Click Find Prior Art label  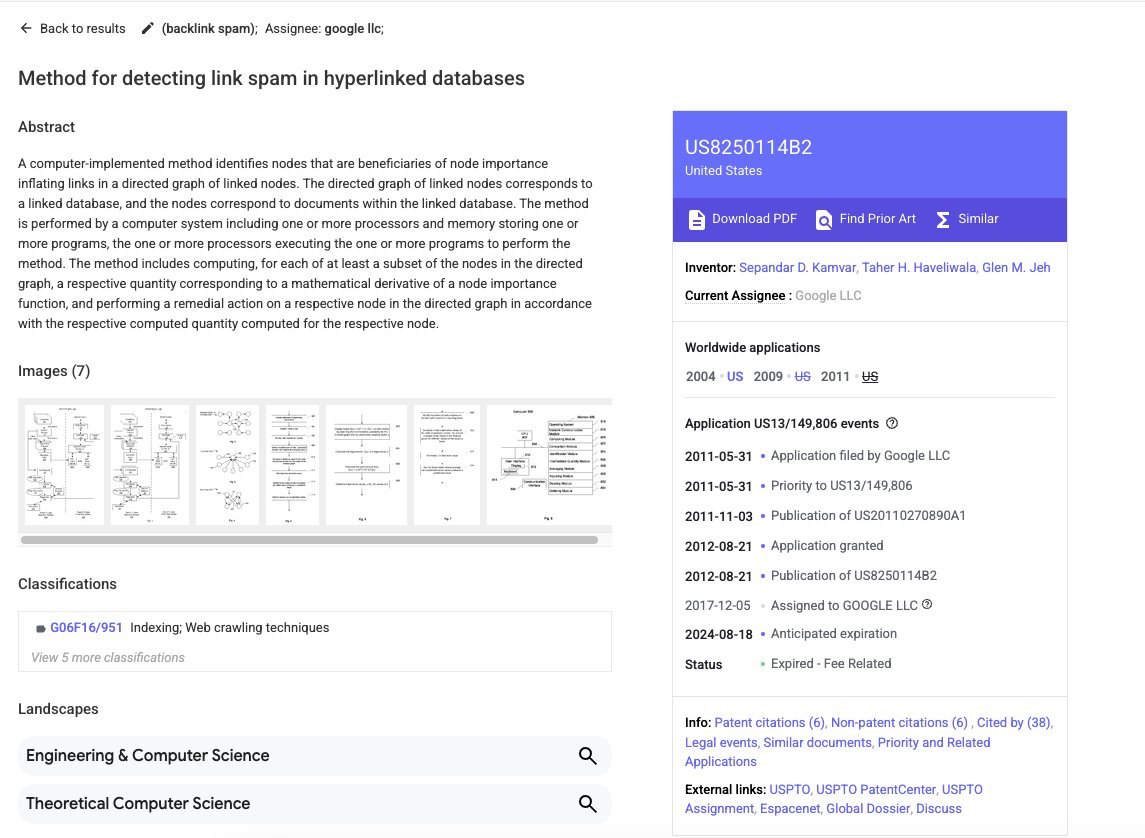pos(877,219)
